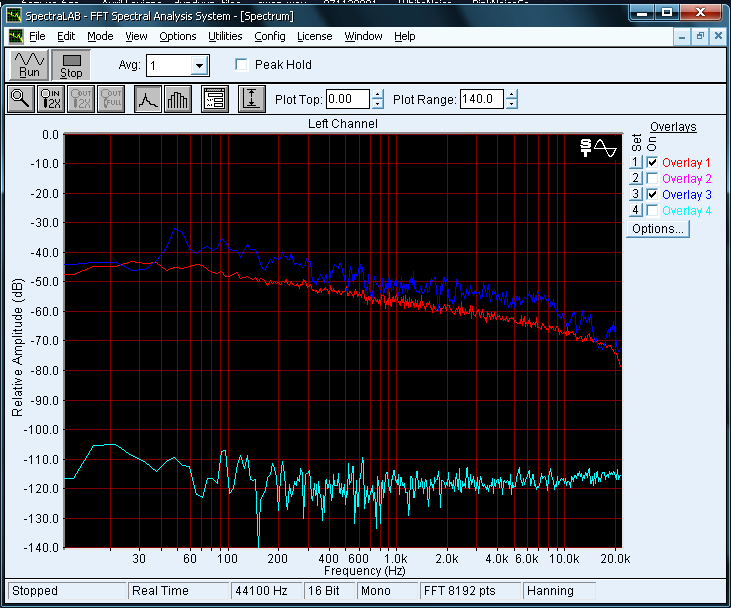This screenshot has height=608, width=731.
Task: Increase Plot Range with up arrow
Action: (x=512, y=94)
